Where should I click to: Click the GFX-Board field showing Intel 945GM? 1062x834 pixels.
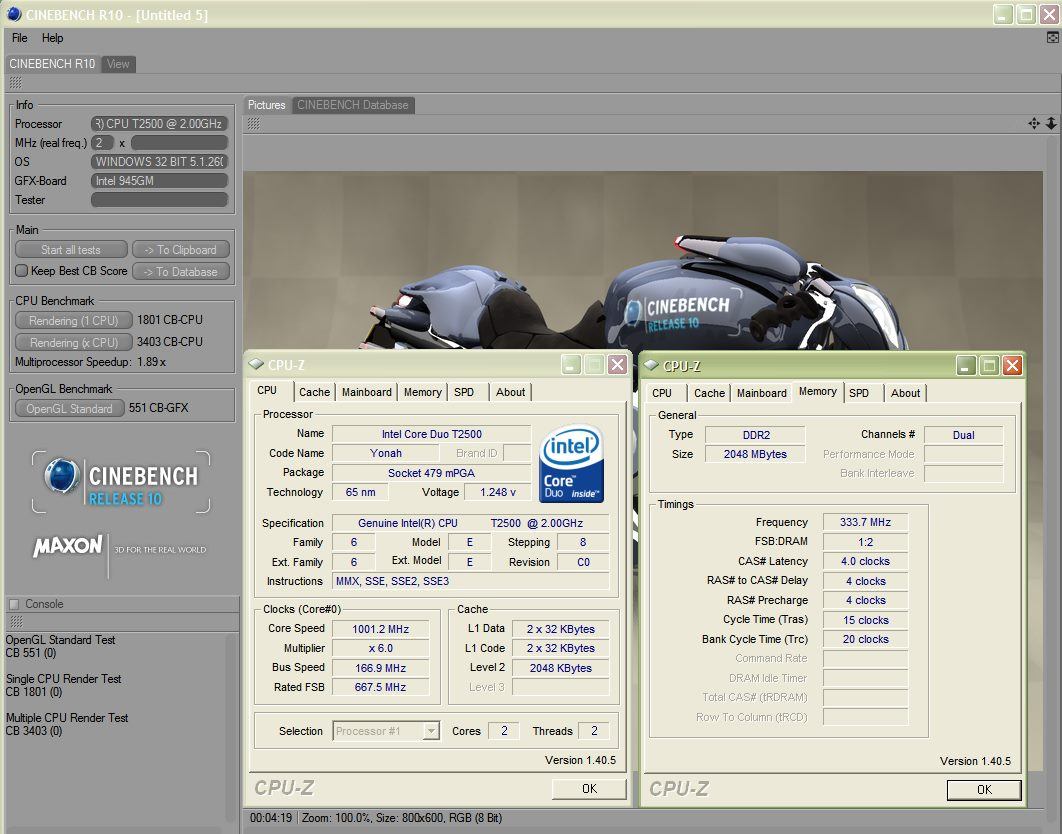pos(159,181)
